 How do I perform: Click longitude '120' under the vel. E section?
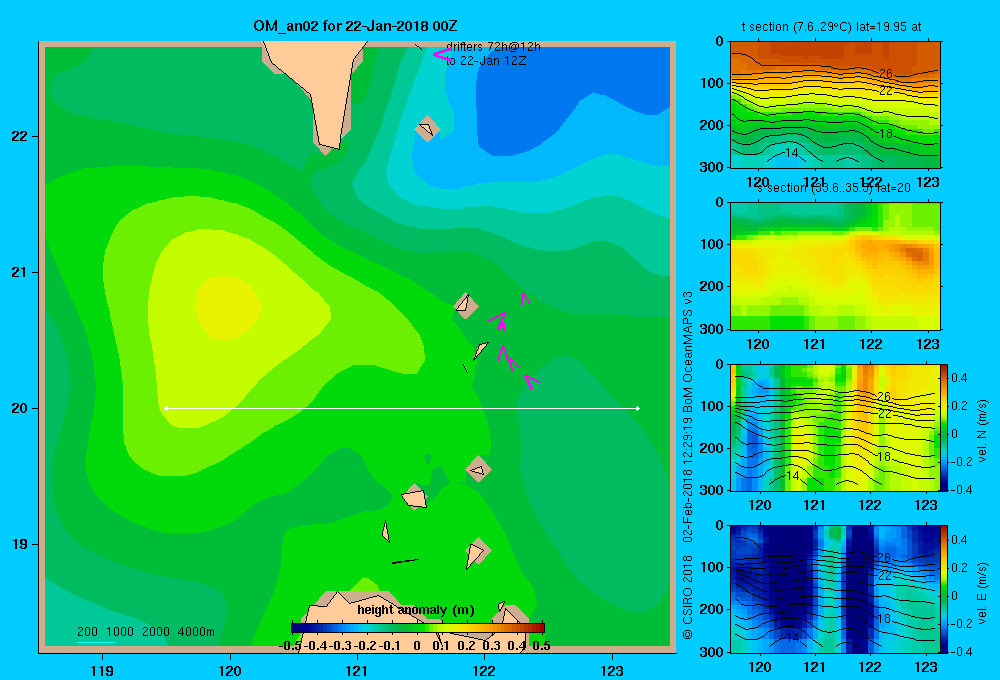(760, 667)
